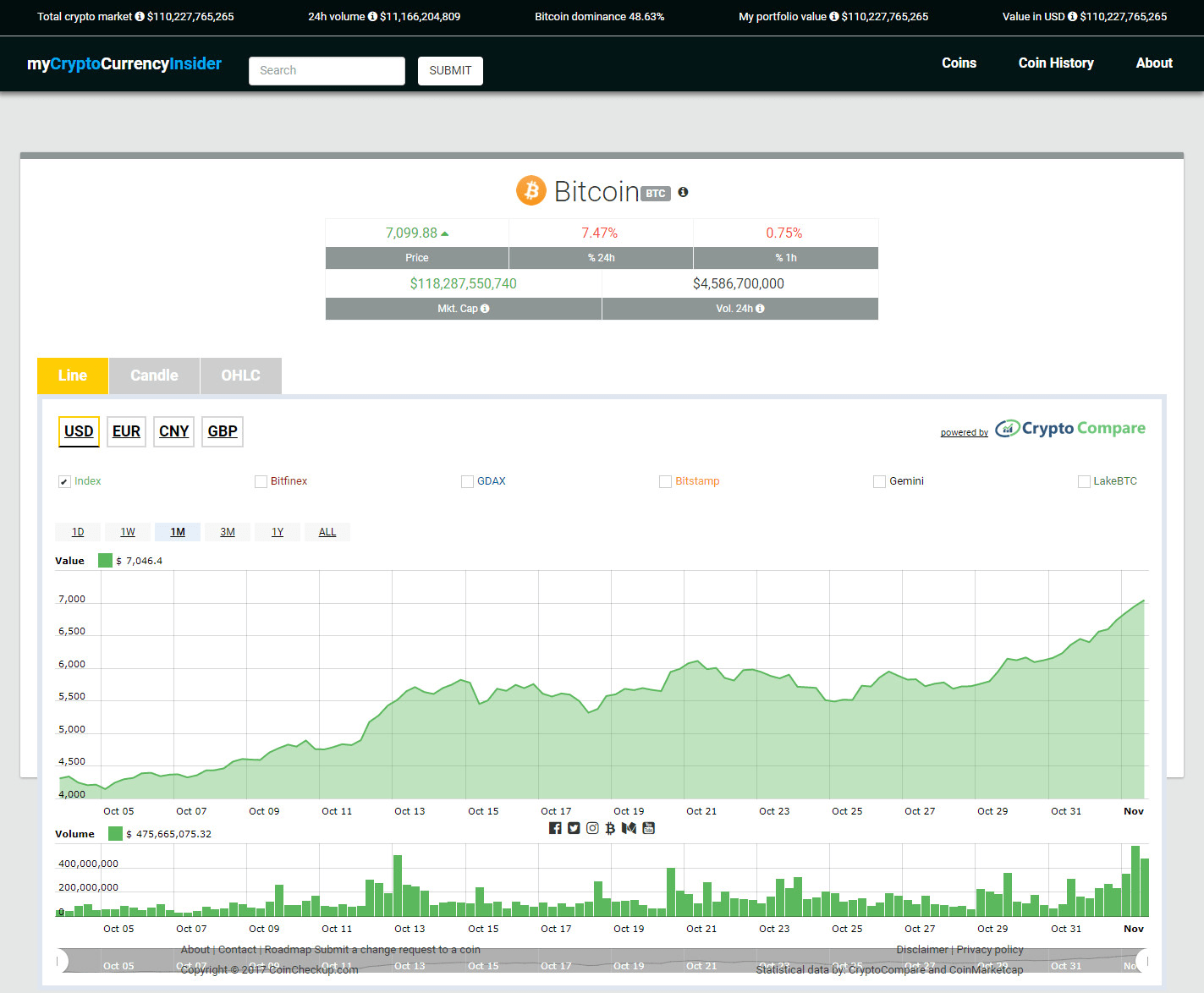Image resolution: width=1204 pixels, height=993 pixels.
Task: Open the Instagram social icon
Action: tap(592, 828)
